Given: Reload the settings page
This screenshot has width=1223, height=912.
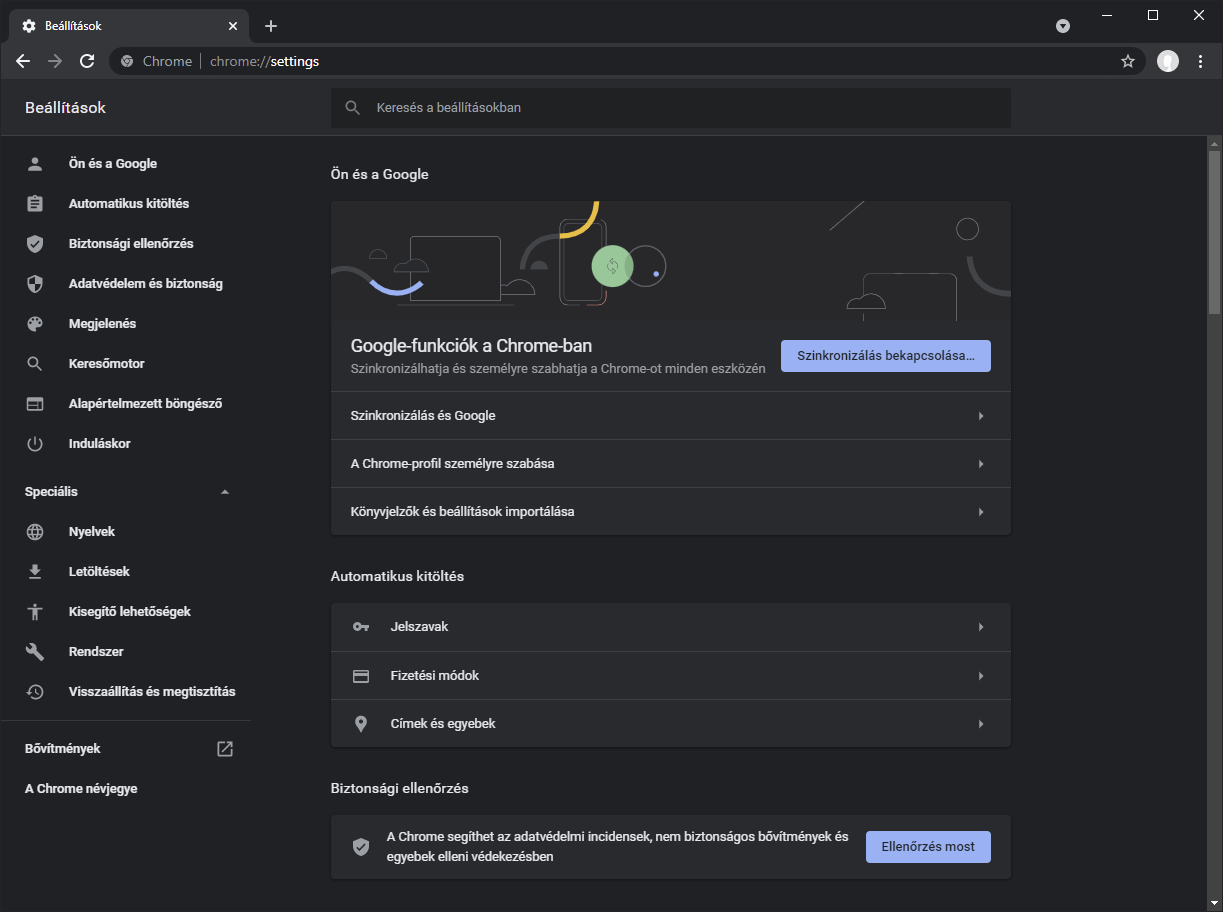Looking at the screenshot, I should pyautogui.click(x=87, y=61).
